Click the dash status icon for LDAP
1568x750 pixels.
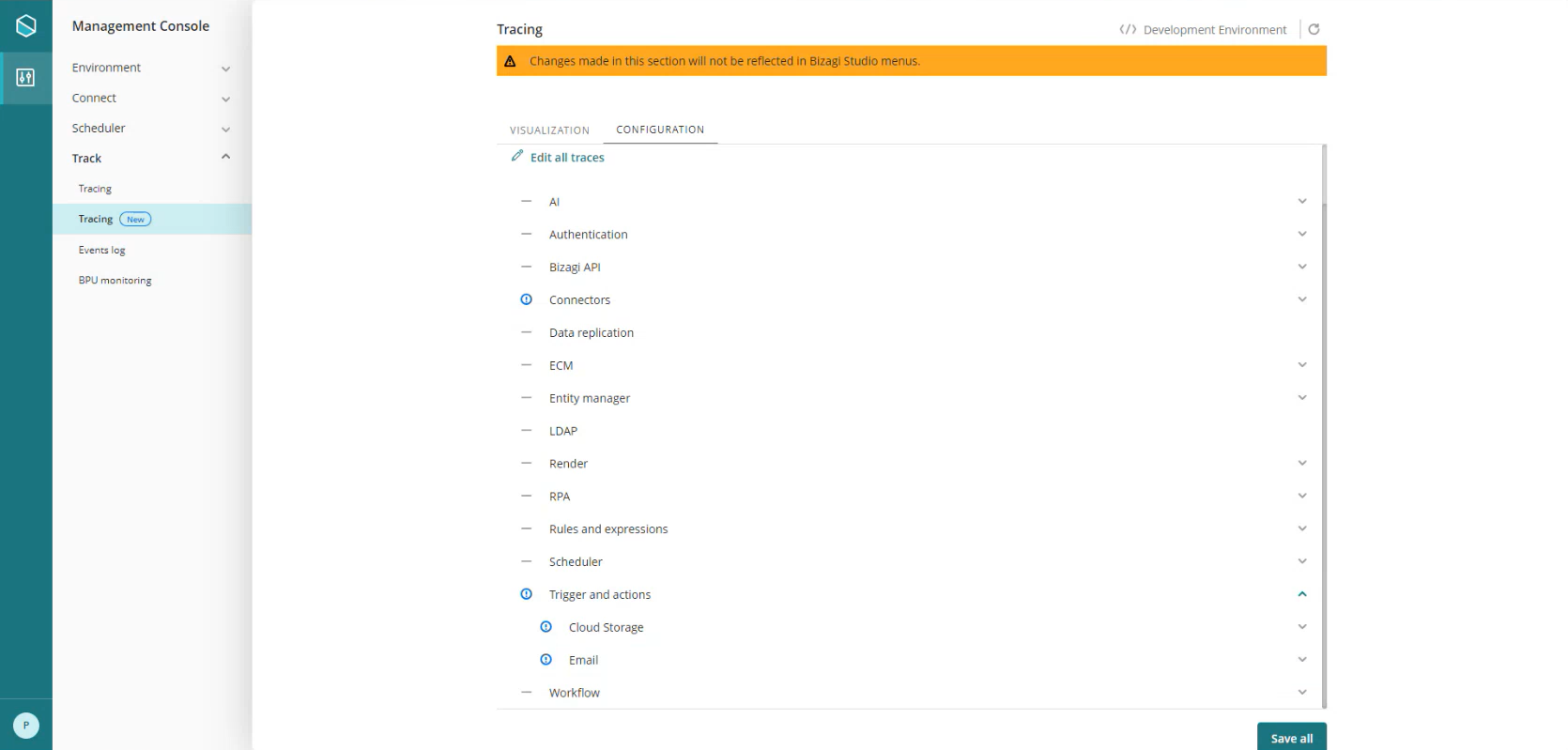pos(526,430)
